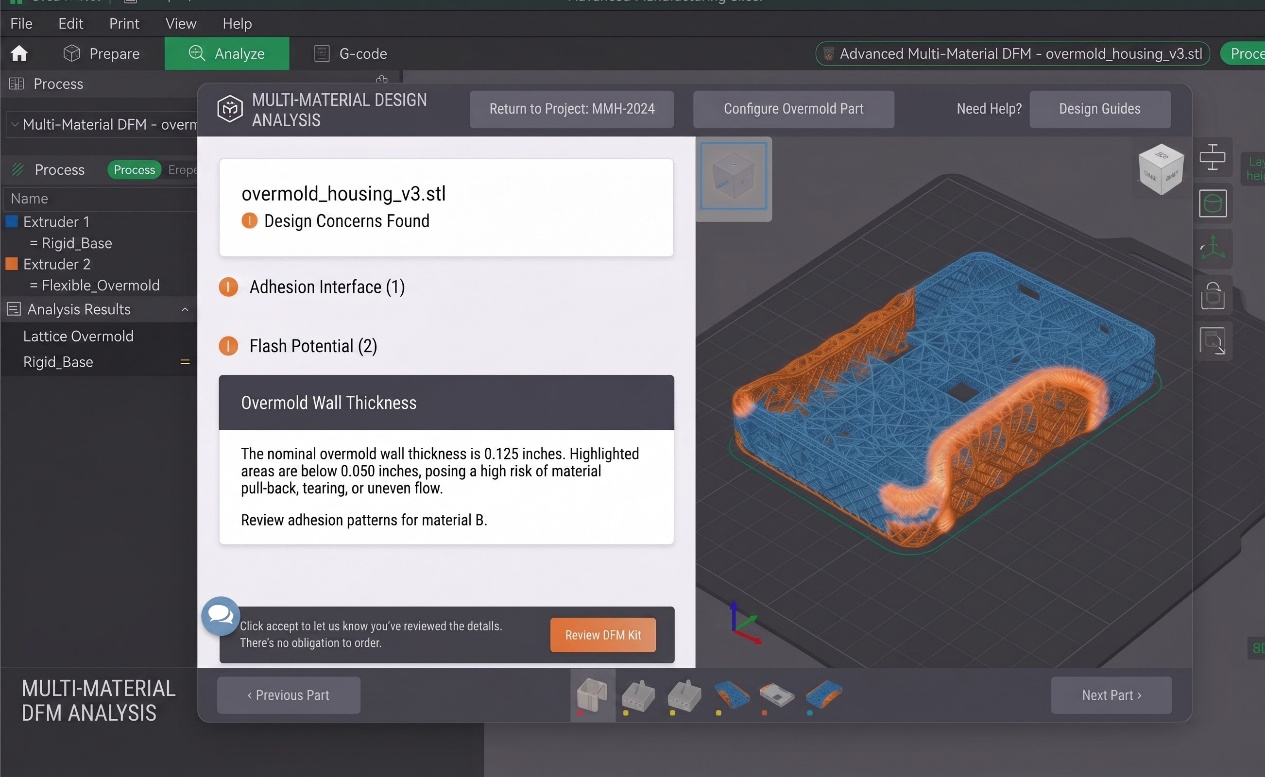1265x777 pixels.
Task: Select the gray housing thumbnail with orange dot
Action: pos(777,695)
